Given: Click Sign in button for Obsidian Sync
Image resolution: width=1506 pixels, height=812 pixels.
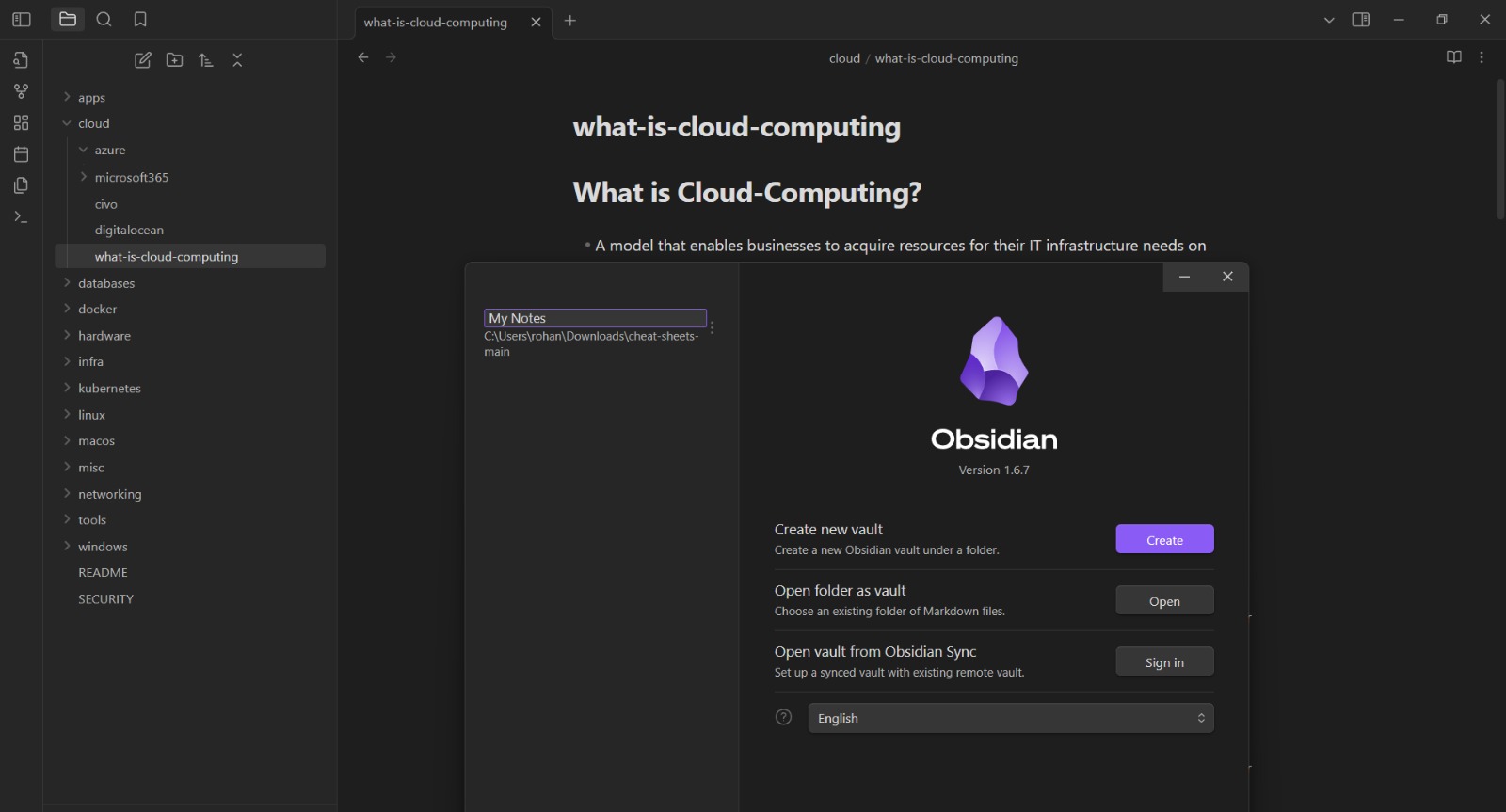Looking at the screenshot, I should [1164, 661].
